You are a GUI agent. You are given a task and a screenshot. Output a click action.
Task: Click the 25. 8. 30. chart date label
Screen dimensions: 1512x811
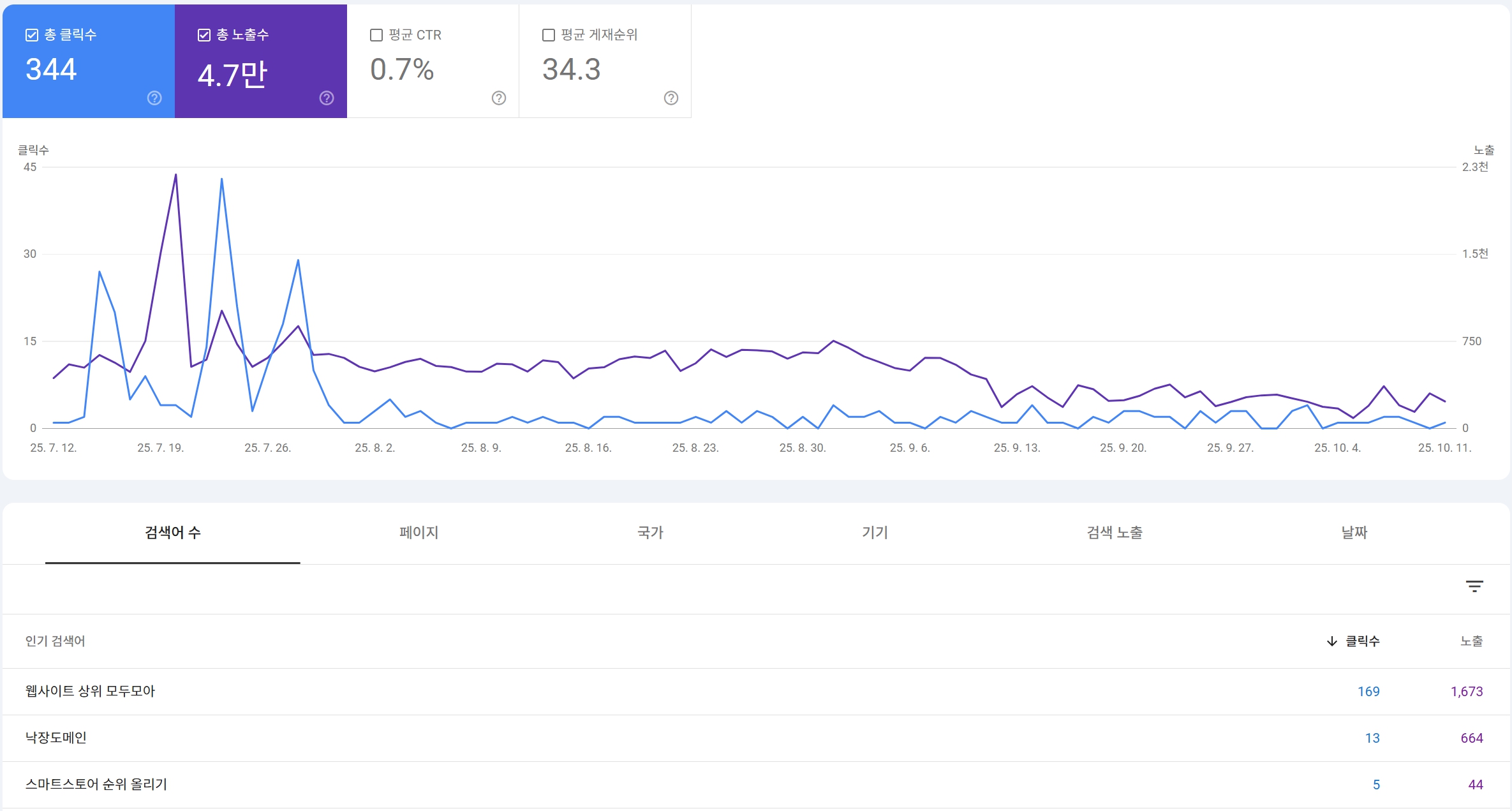[x=802, y=448]
